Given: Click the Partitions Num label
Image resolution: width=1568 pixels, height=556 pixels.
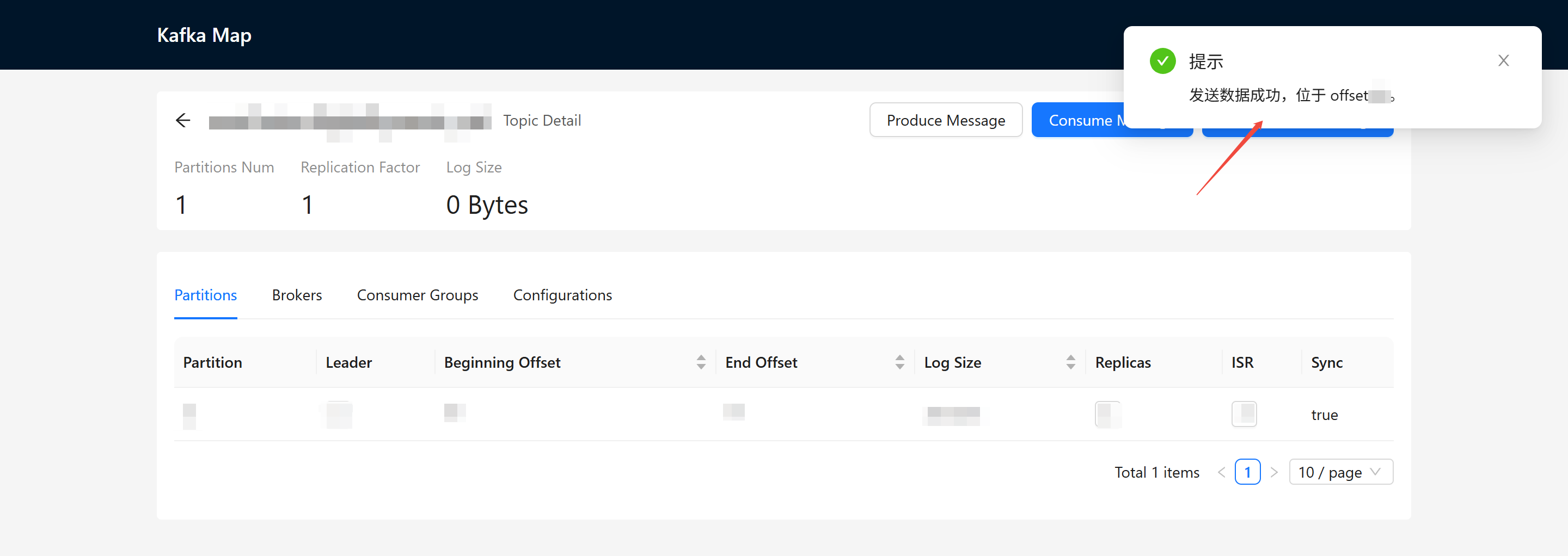Looking at the screenshot, I should tap(224, 167).
